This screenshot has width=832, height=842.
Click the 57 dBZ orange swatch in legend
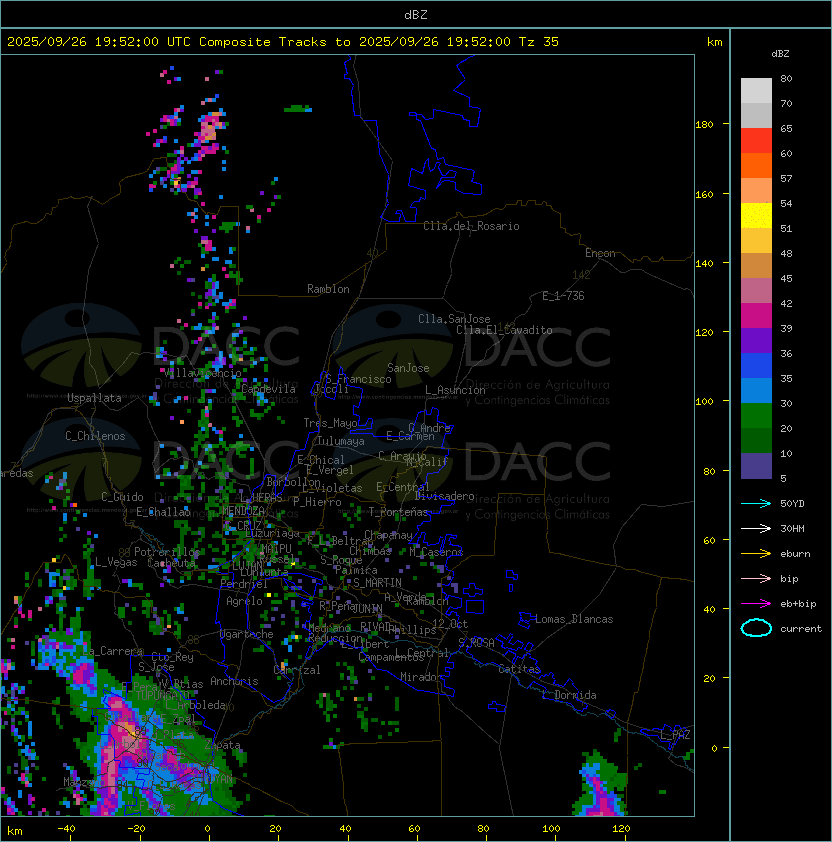click(756, 190)
